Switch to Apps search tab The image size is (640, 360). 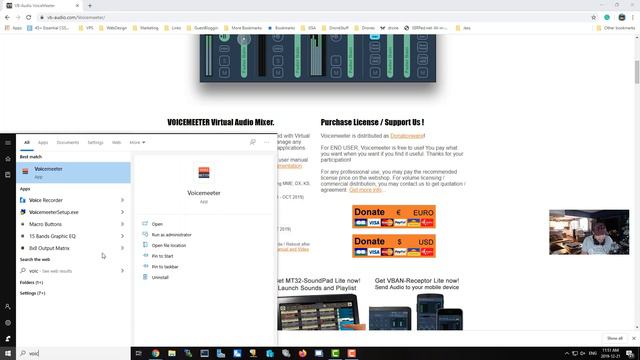43,142
